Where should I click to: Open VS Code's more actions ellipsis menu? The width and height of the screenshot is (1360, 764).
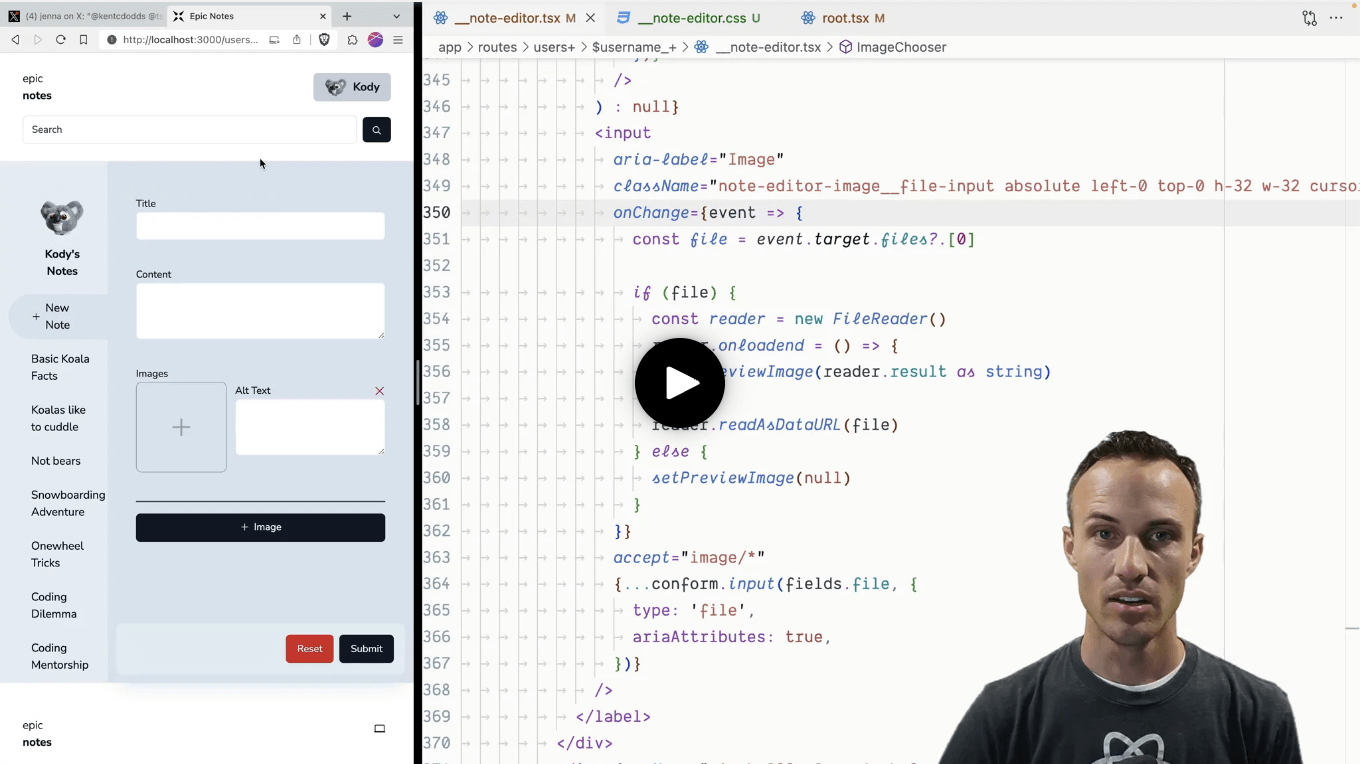point(1336,17)
